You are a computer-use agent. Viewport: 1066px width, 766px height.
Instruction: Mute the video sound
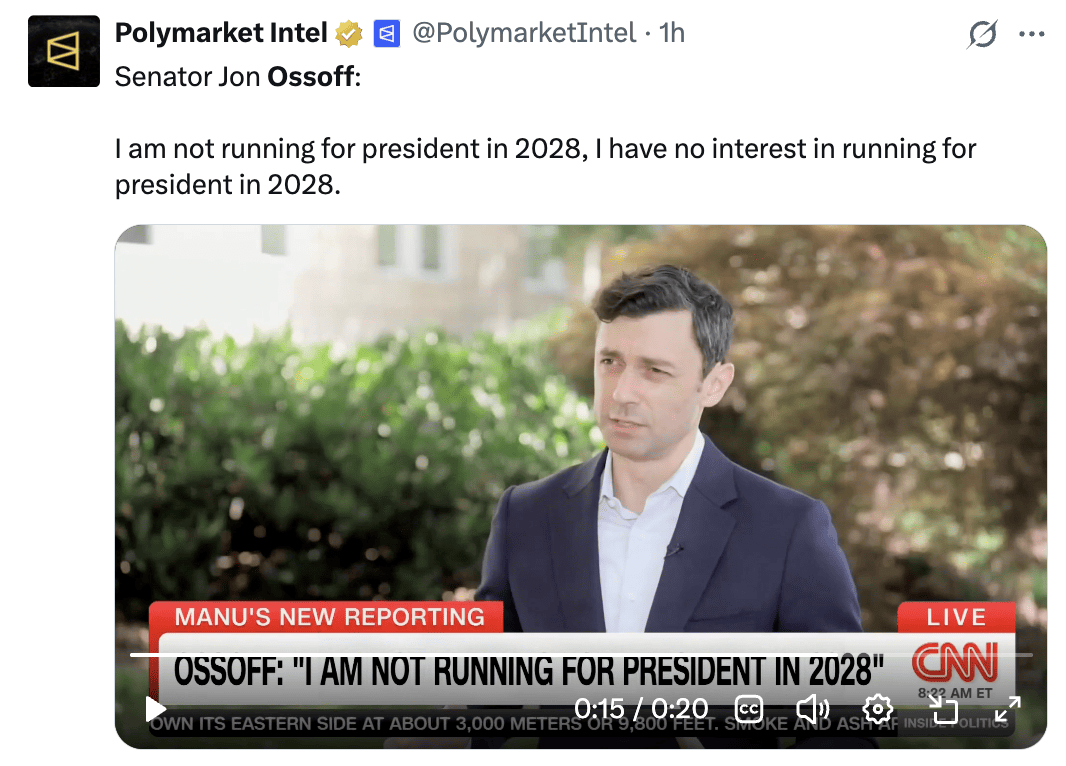coord(812,709)
